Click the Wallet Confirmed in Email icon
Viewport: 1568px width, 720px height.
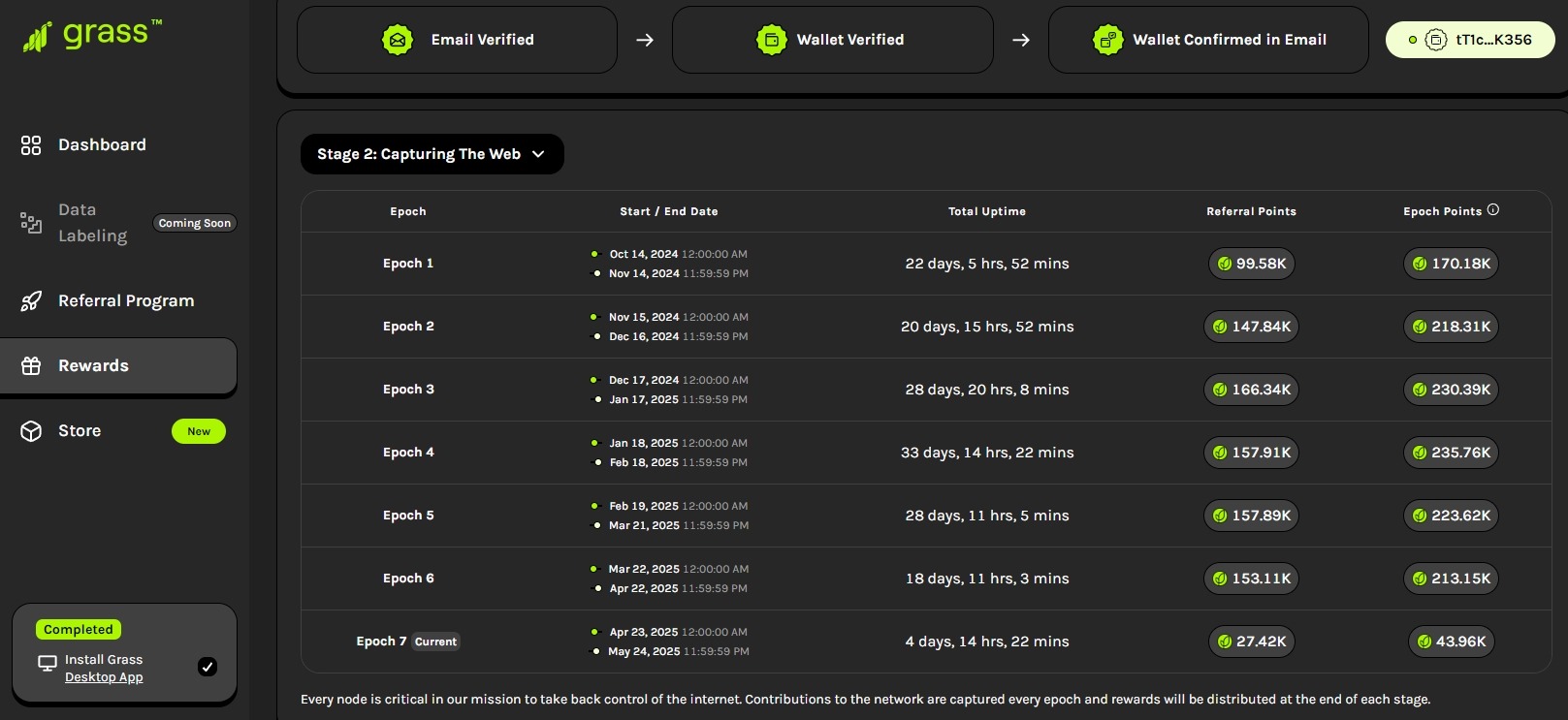pyautogui.click(x=1107, y=40)
